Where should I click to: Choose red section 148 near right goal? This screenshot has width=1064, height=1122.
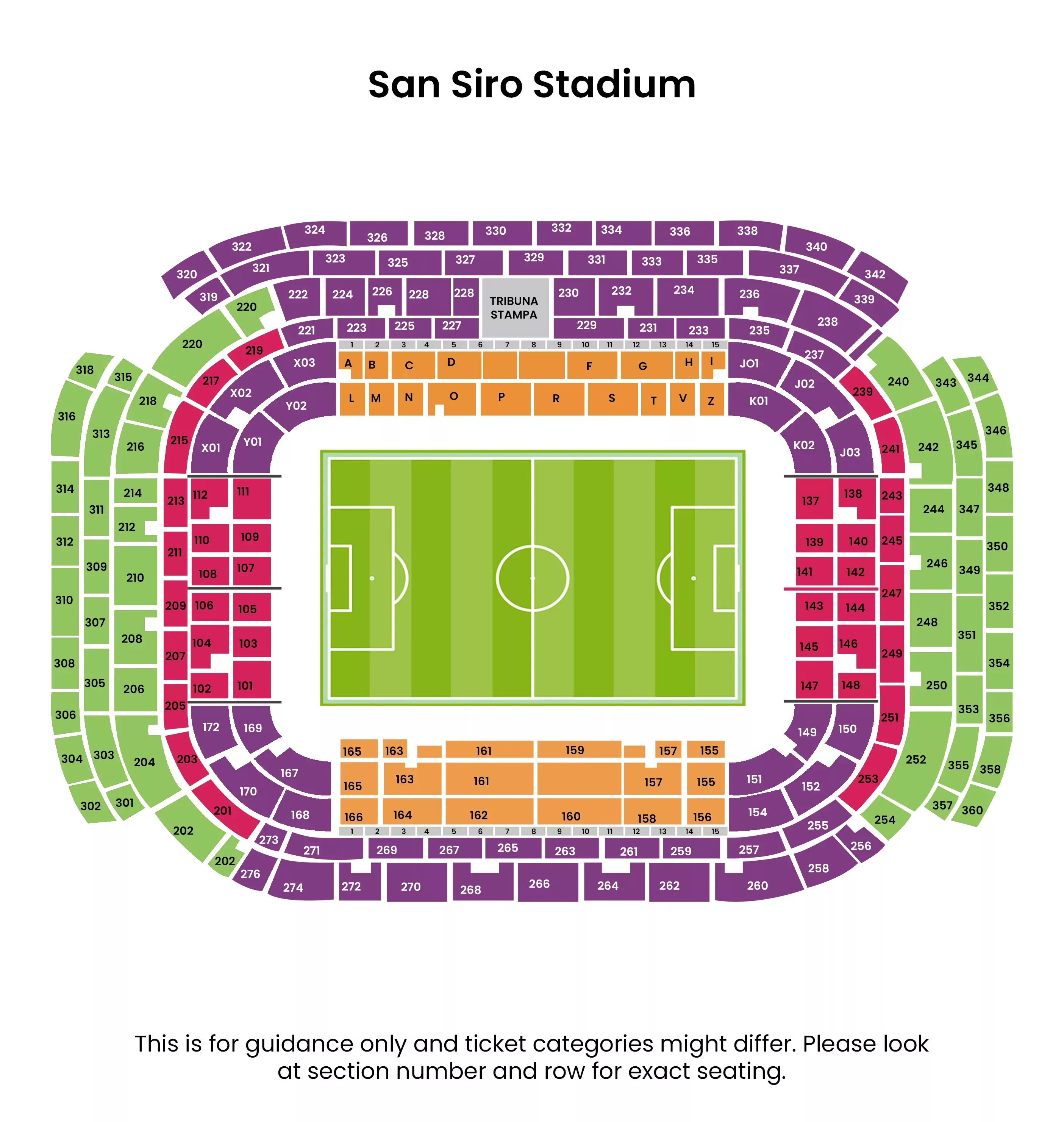pos(851,684)
